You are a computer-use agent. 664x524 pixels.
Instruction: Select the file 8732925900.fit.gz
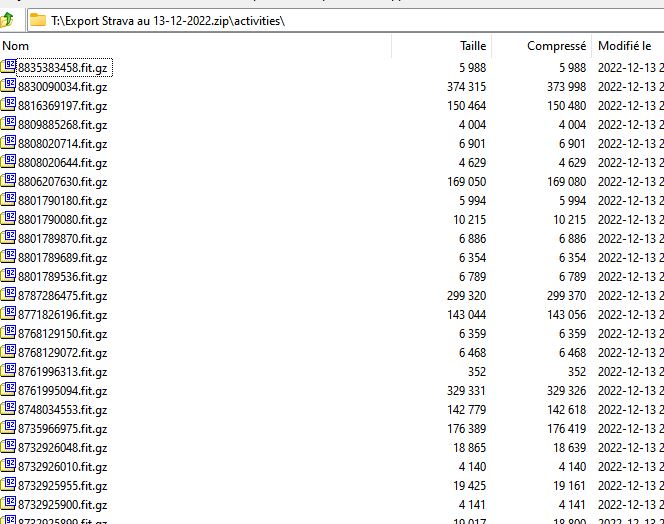[62, 505]
